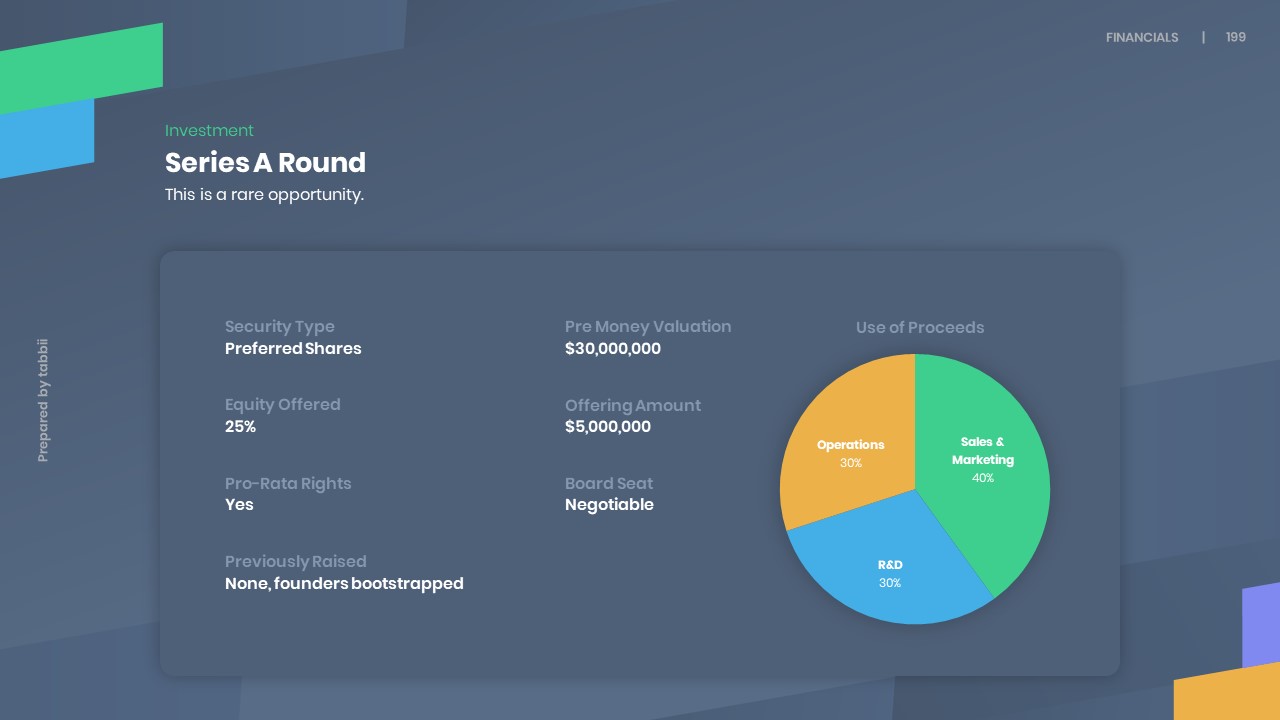1280x720 pixels.
Task: Click 'None, founders bootstrapped' text
Action: tap(344, 583)
